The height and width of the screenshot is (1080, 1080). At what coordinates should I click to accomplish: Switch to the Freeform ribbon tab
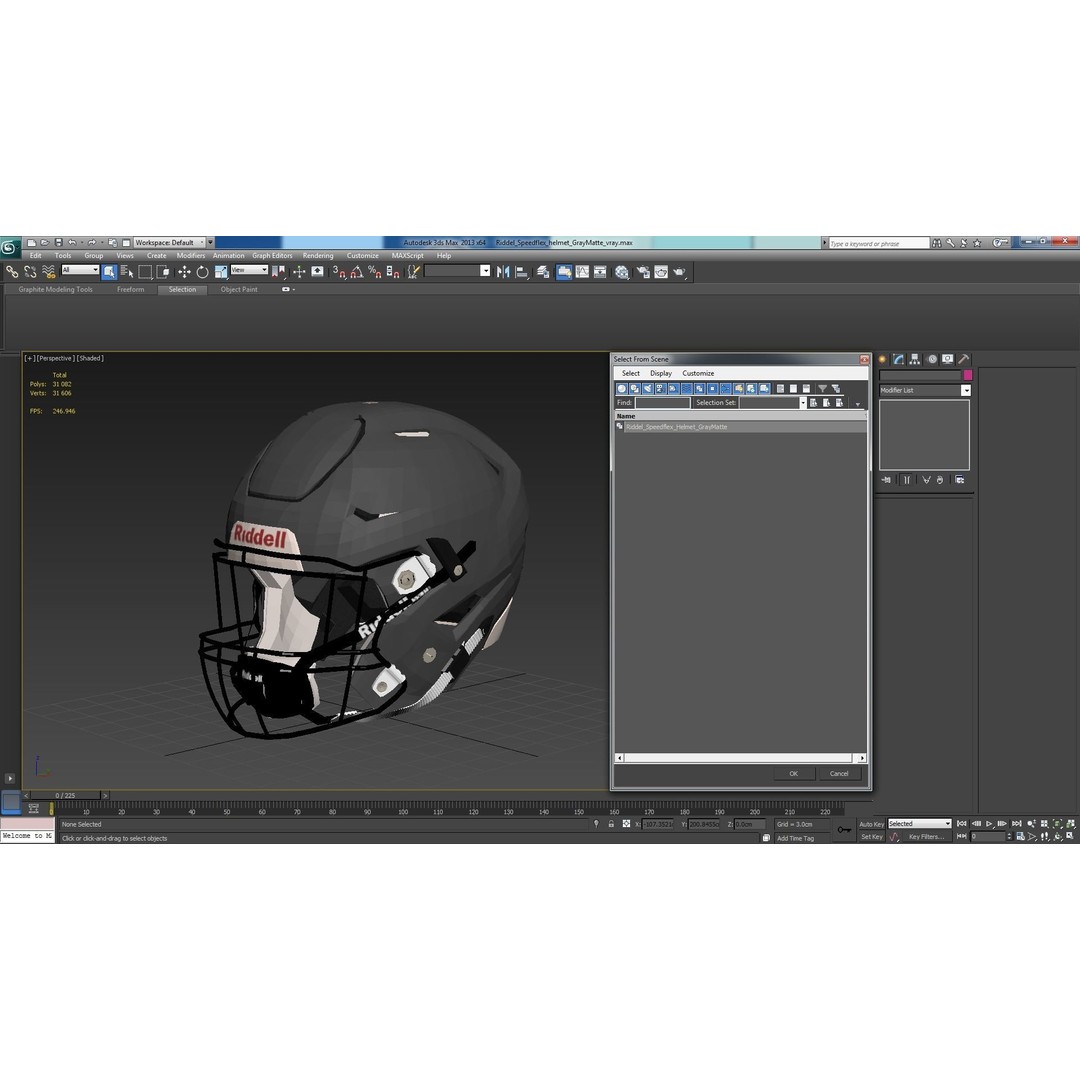coord(130,289)
